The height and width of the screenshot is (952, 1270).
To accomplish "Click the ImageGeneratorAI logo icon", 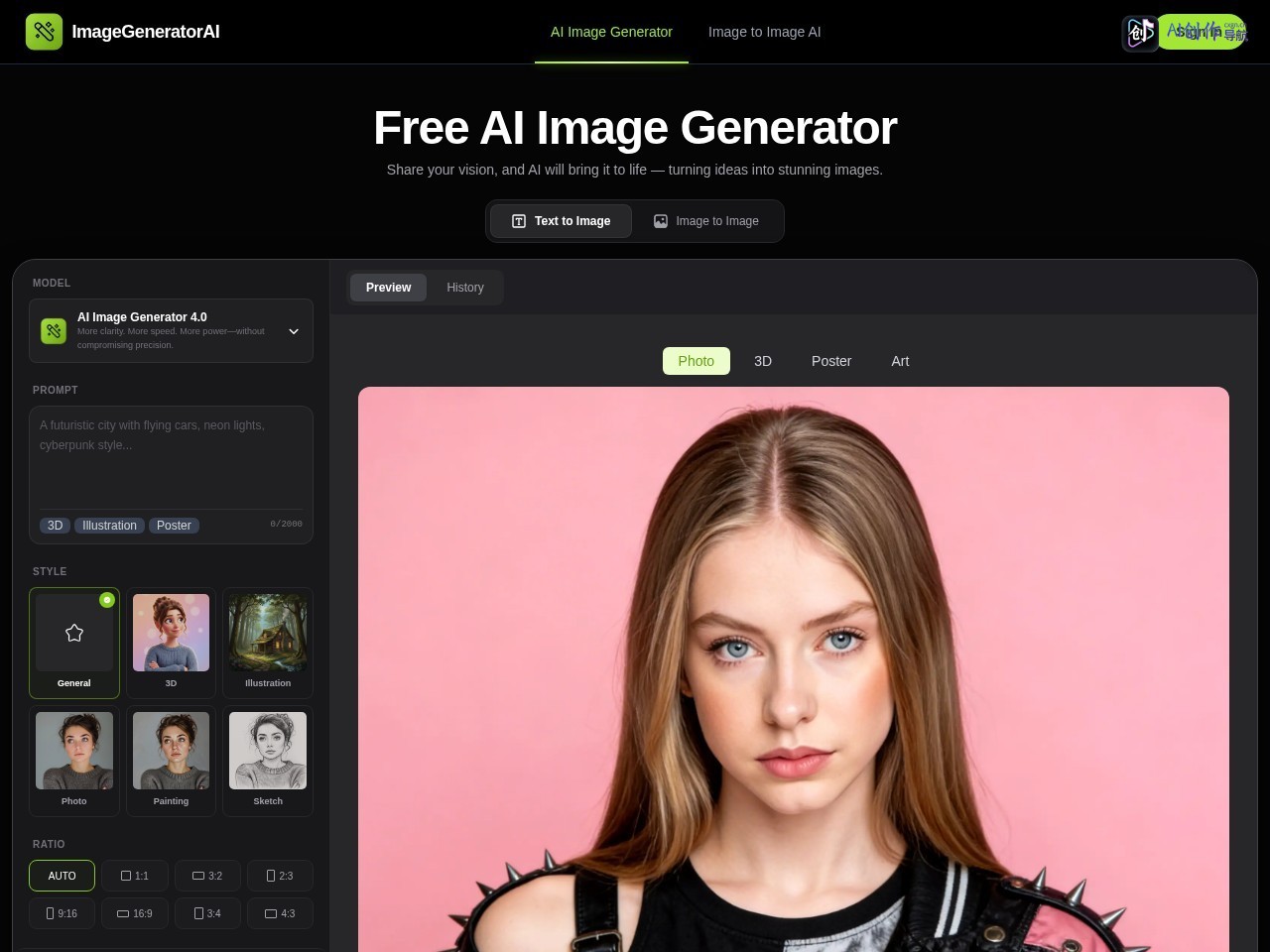I will click(x=44, y=32).
